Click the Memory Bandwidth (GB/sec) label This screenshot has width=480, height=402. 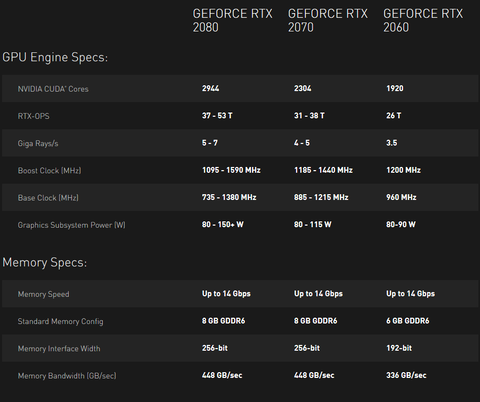[67, 376]
